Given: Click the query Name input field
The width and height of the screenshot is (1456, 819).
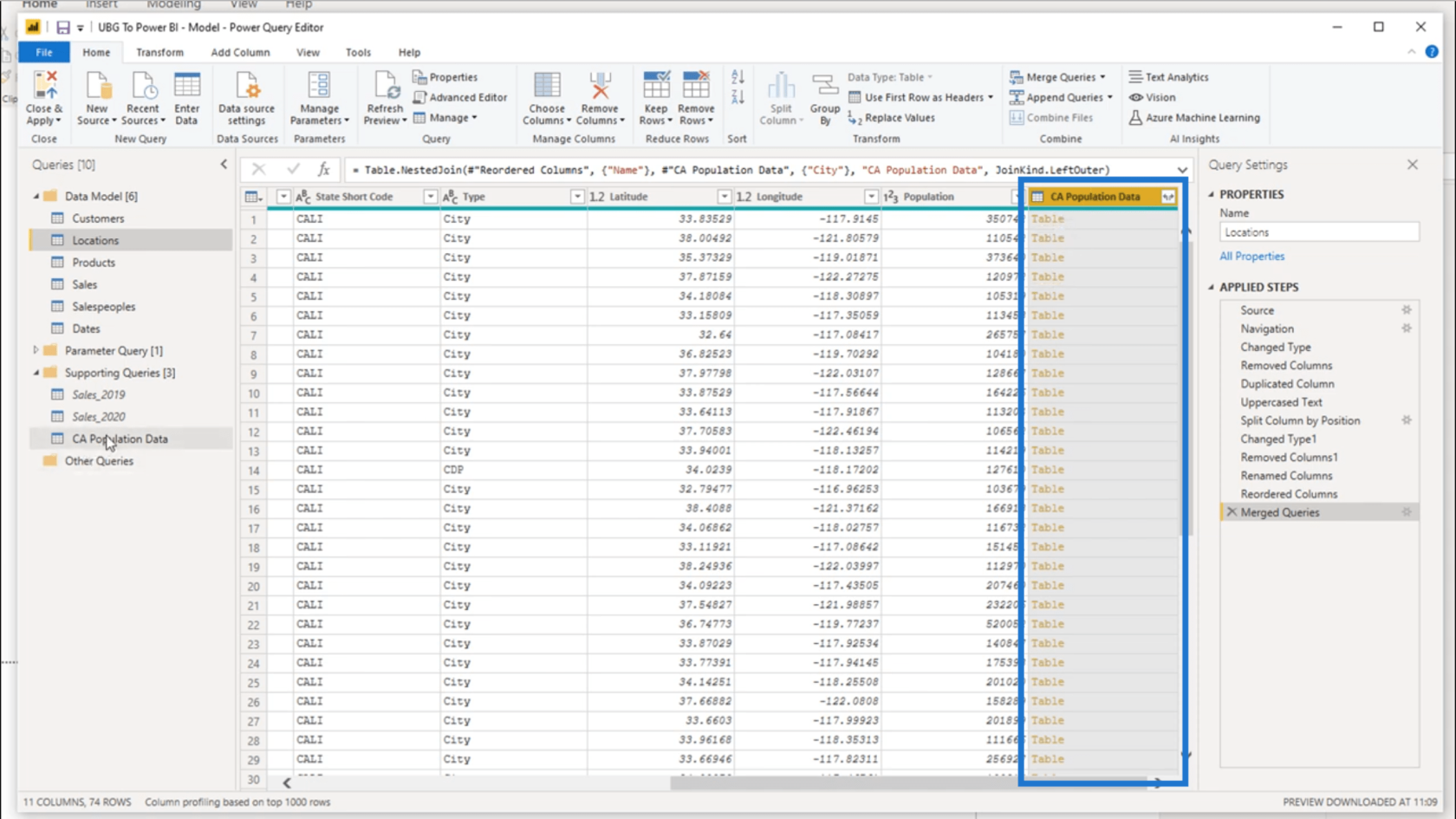Looking at the screenshot, I should 1319,232.
